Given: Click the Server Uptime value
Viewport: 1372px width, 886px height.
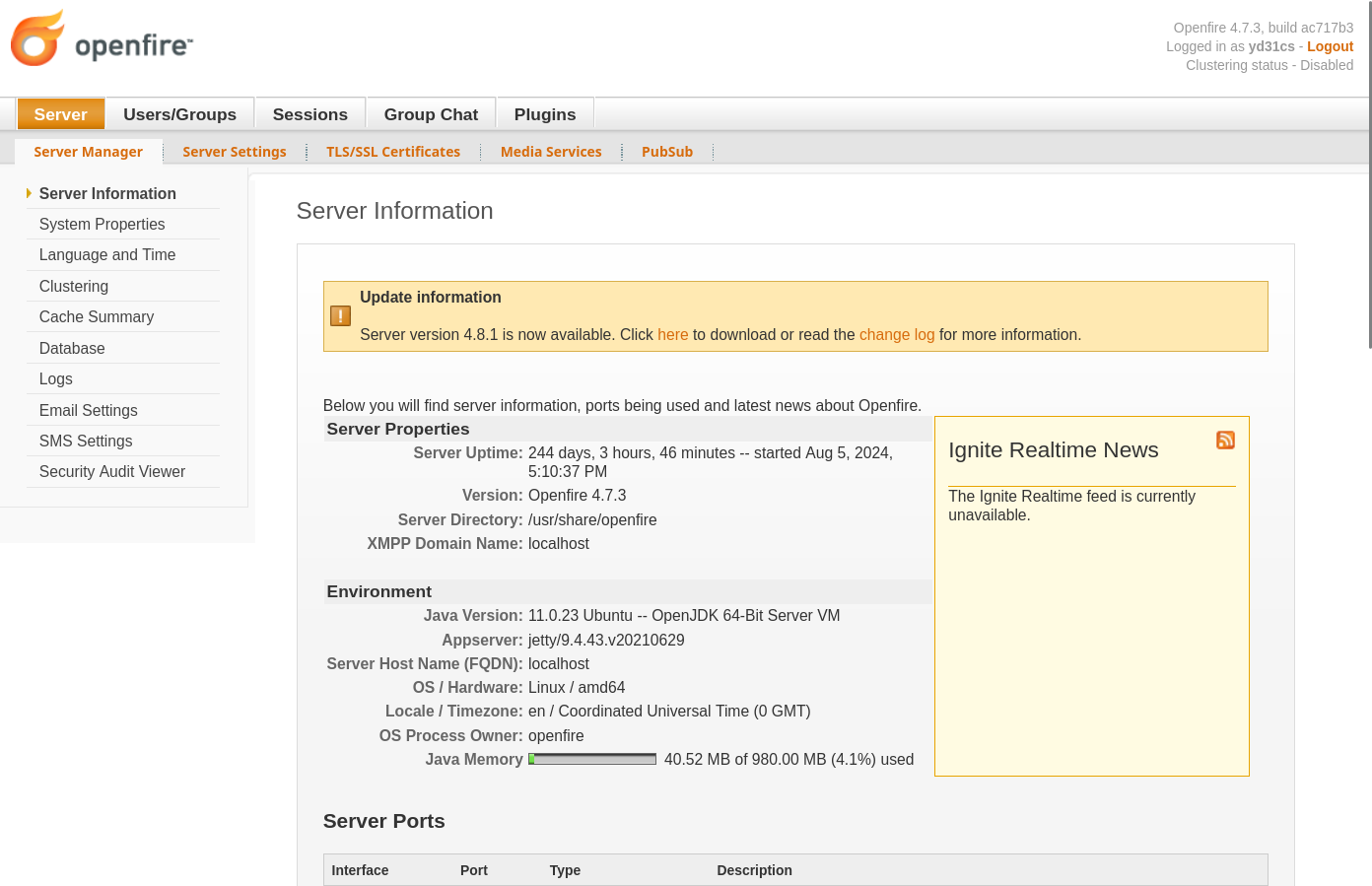Looking at the screenshot, I should tap(711, 462).
